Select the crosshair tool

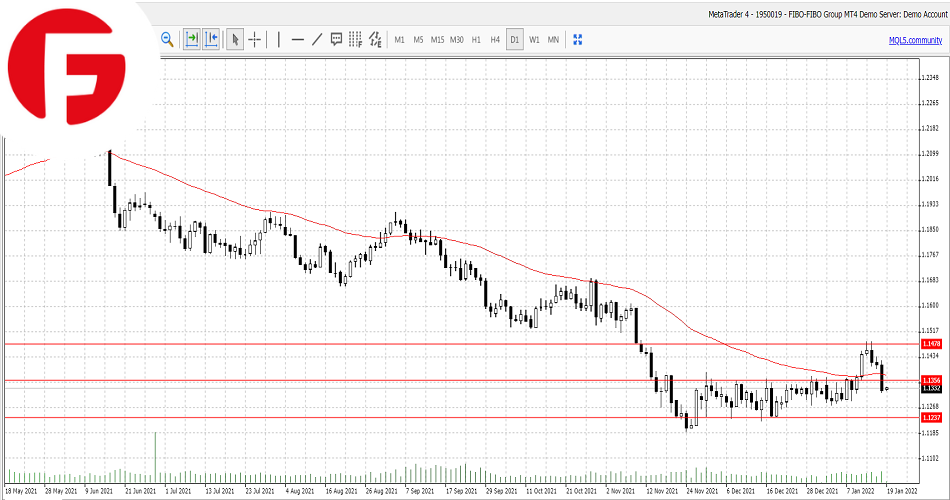pyautogui.click(x=255, y=39)
